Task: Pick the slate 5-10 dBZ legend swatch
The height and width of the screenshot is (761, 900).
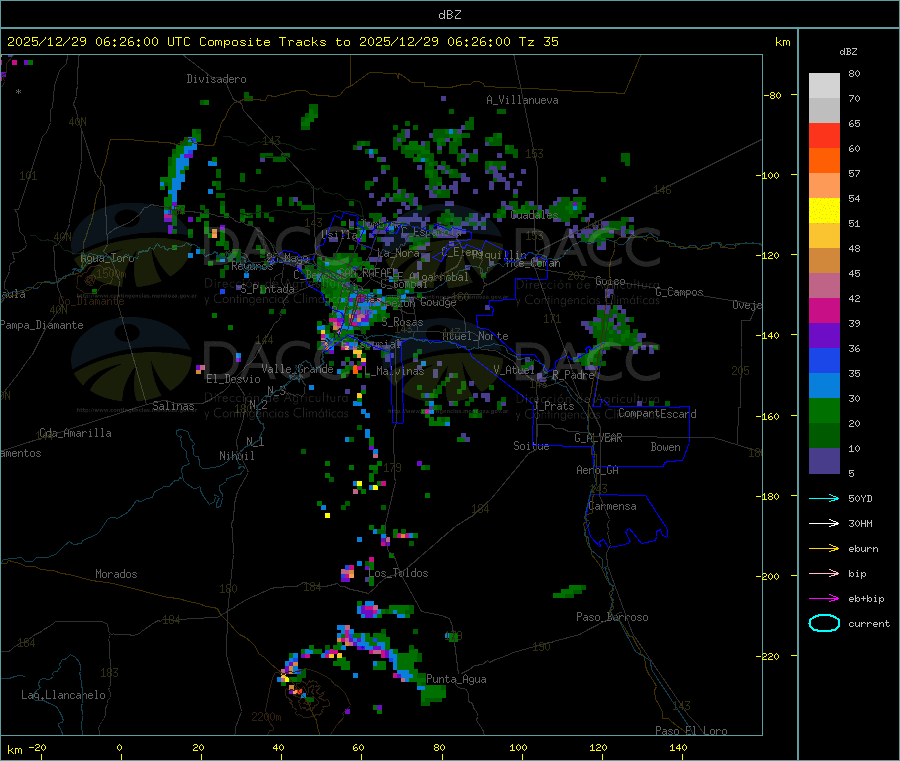Action: [824, 461]
